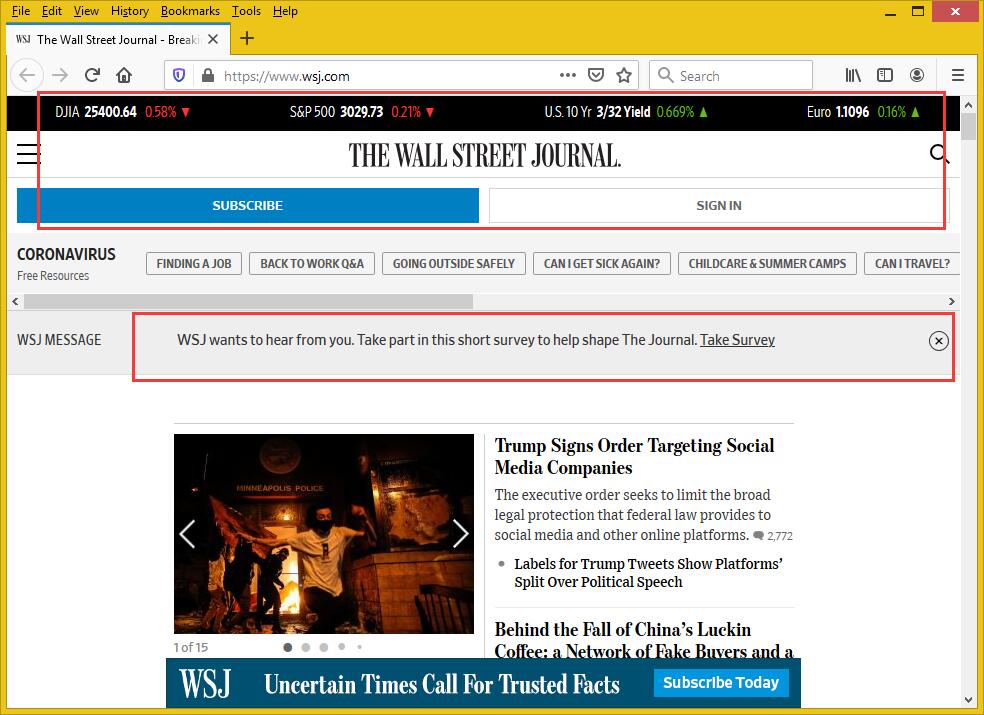Bookmark this page with star icon
Screen dimensions: 984x715
coord(624,75)
